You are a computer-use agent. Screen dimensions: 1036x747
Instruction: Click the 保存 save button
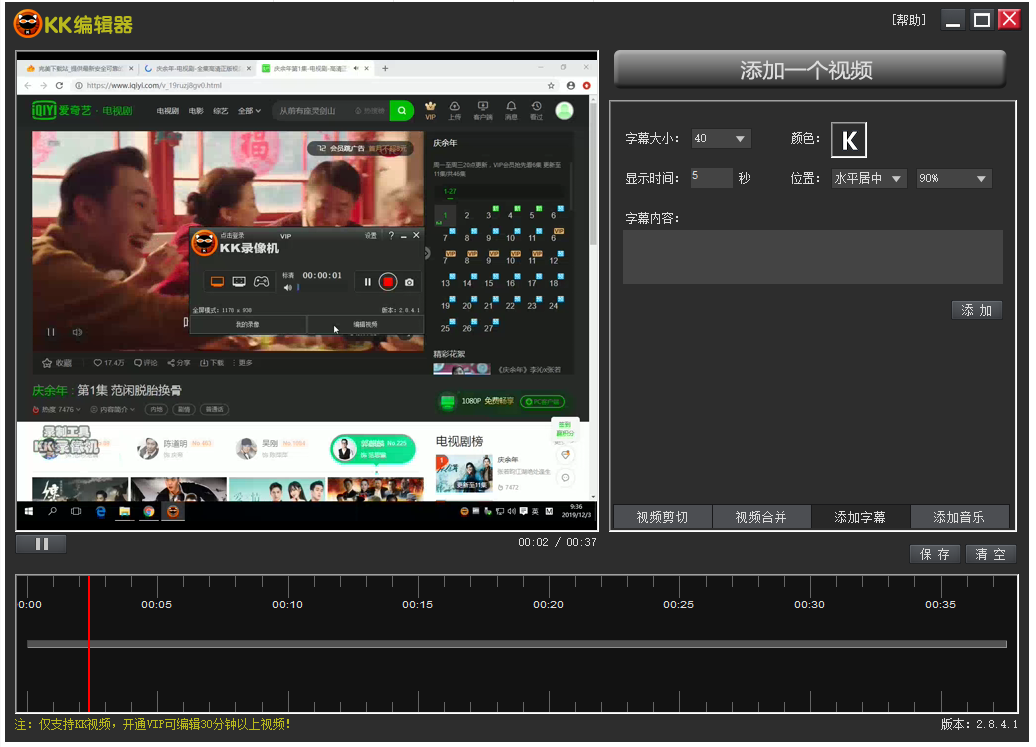click(935, 554)
